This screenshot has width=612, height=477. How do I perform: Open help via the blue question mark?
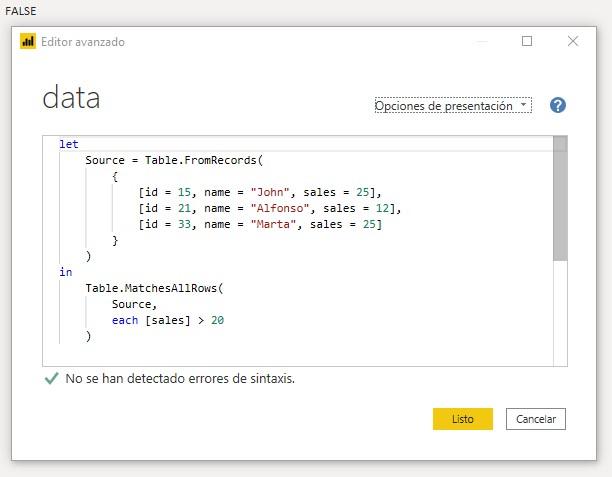point(558,105)
